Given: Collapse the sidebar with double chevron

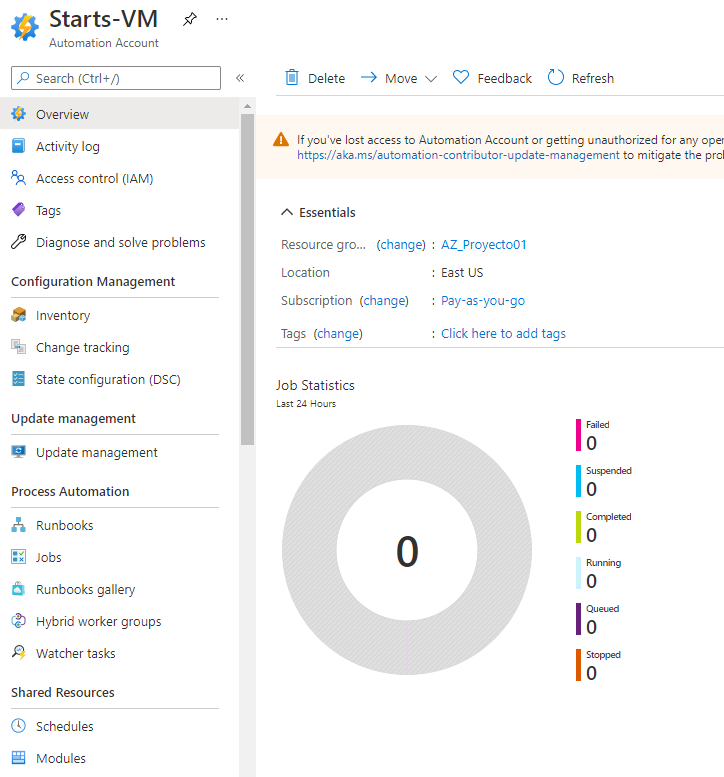Looking at the screenshot, I should pyautogui.click(x=240, y=78).
